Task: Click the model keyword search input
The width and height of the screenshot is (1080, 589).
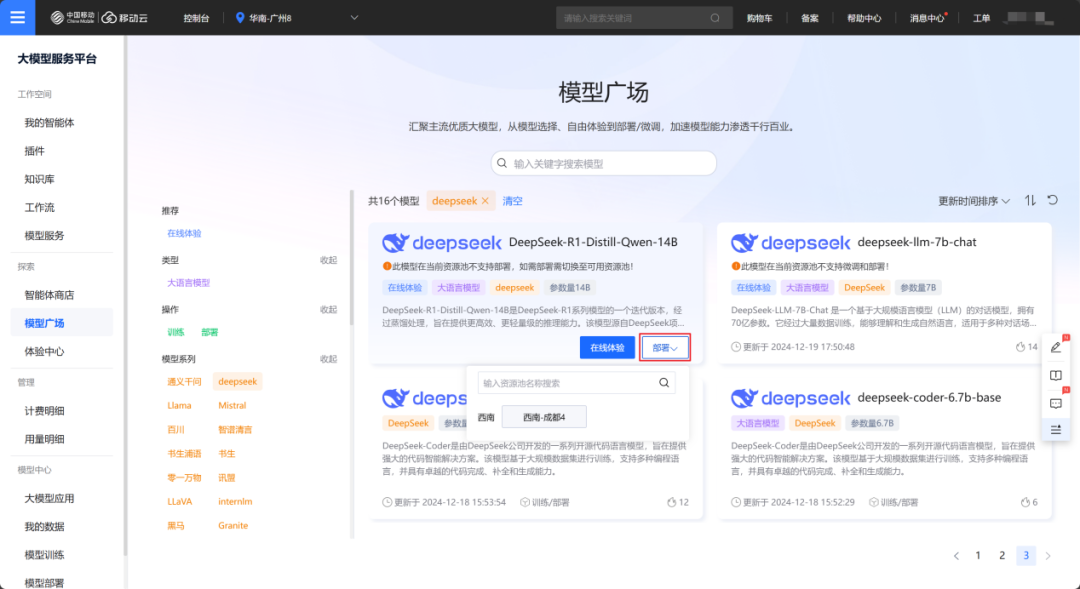Action: 604,163
